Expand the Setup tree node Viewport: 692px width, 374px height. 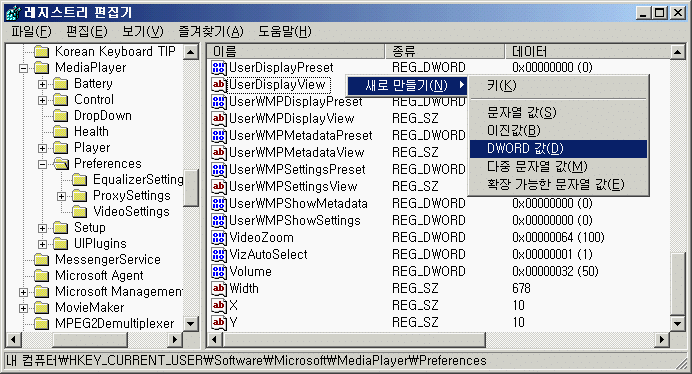coord(42,228)
